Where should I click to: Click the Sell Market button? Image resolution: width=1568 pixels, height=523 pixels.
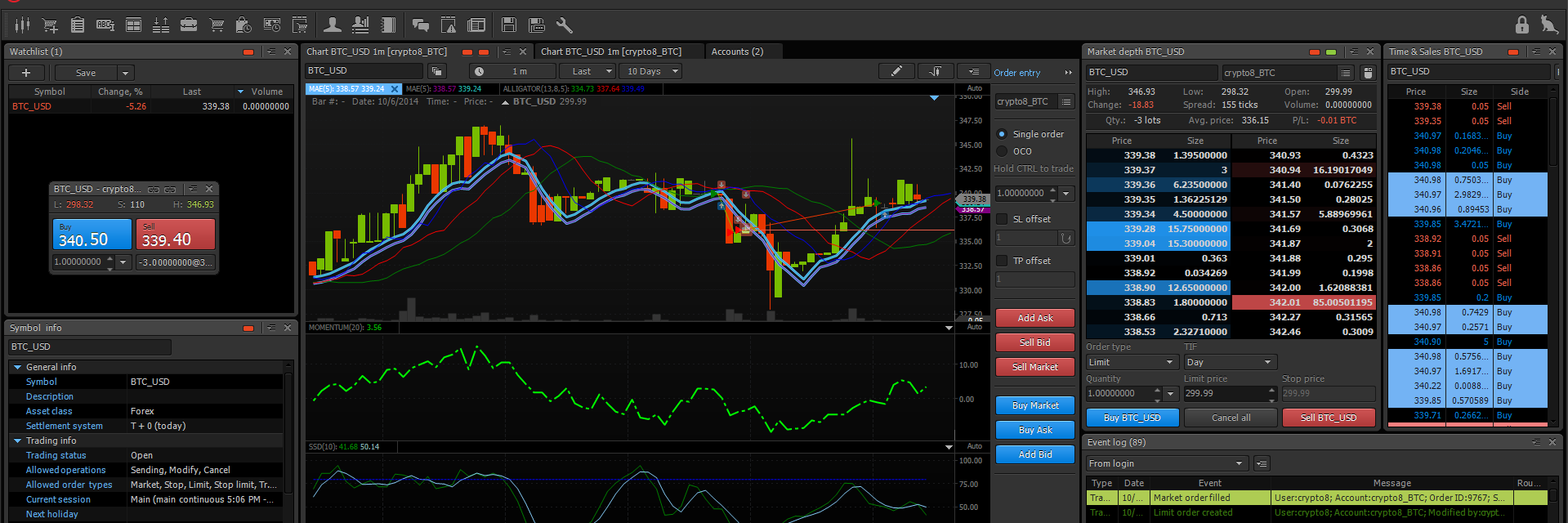click(x=1034, y=367)
